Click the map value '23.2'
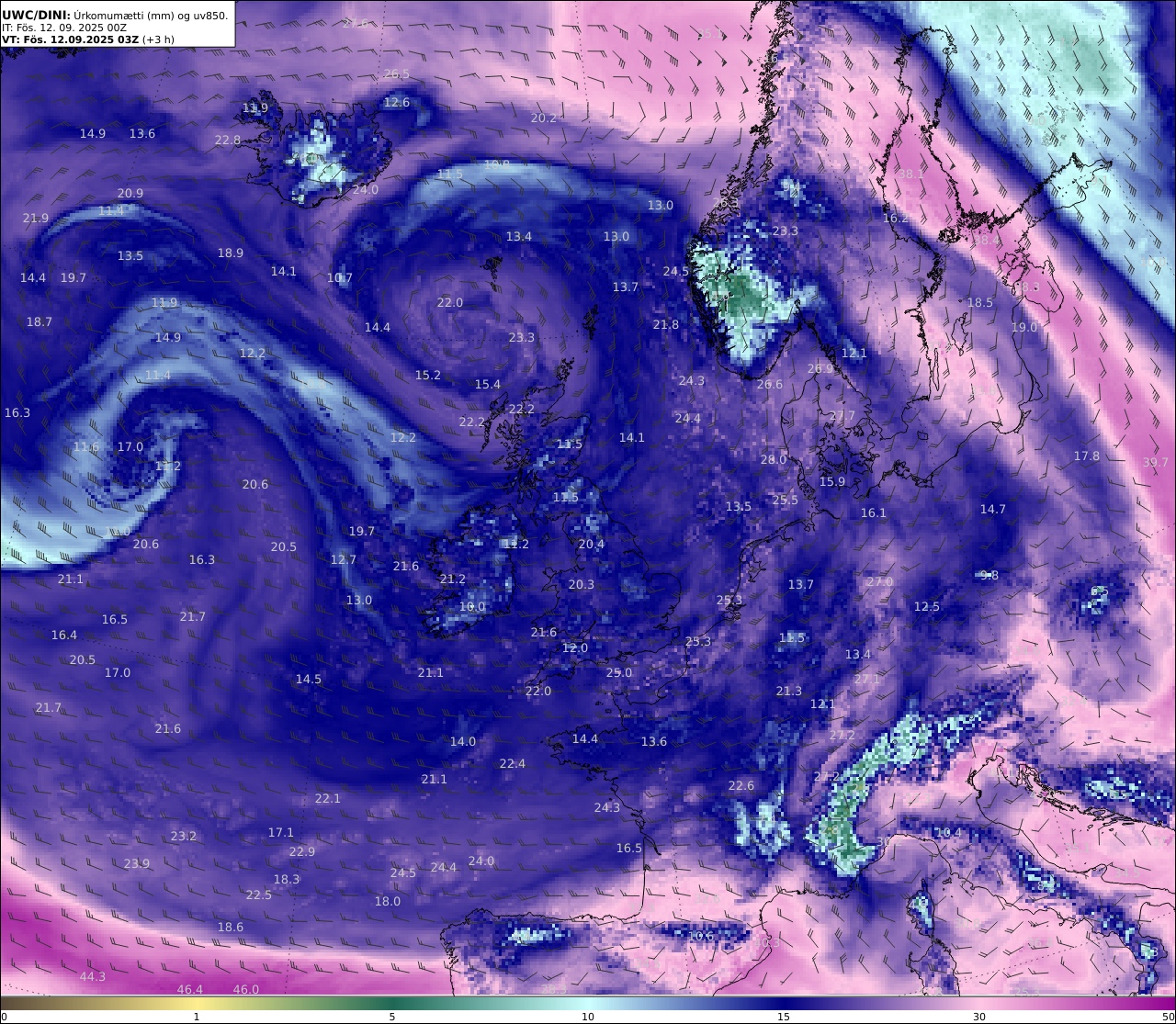 click(184, 836)
